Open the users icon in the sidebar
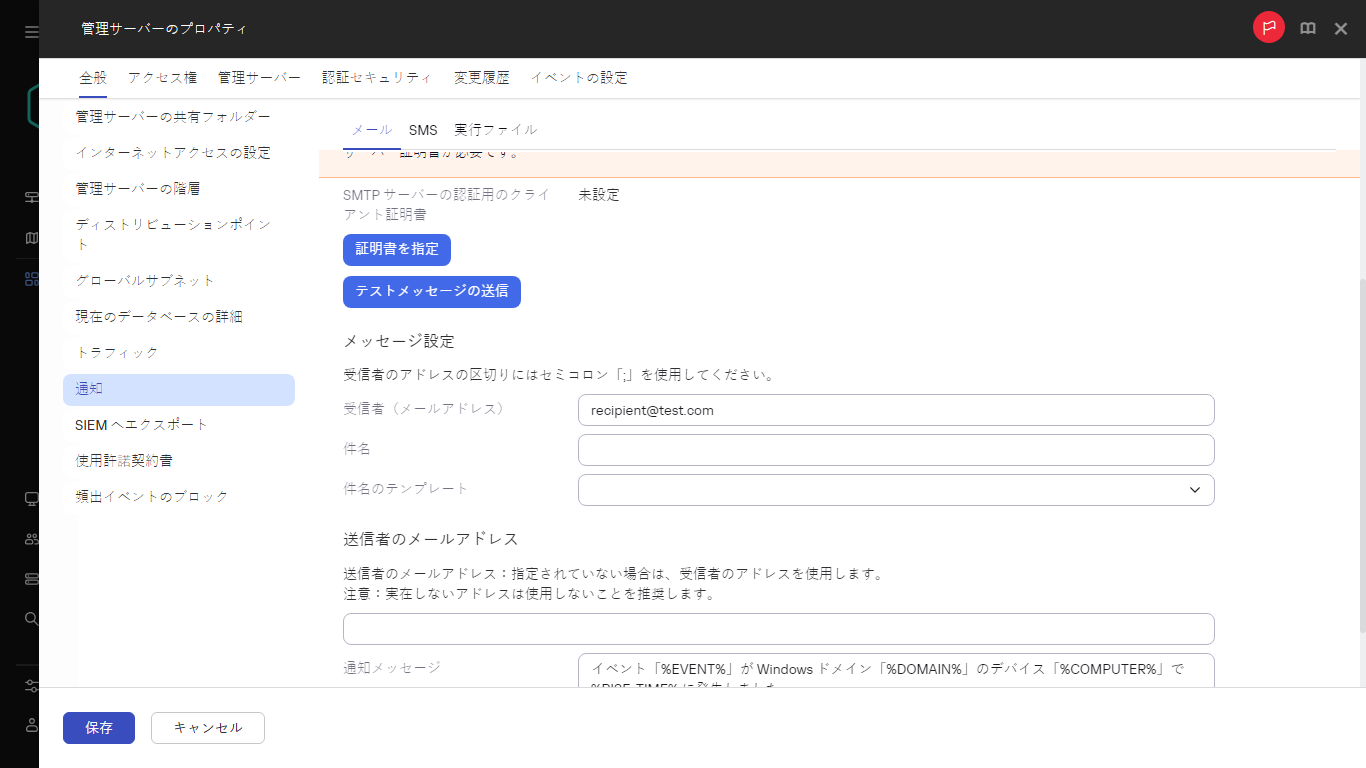Viewport: 1366px width, 768px height. (30, 539)
